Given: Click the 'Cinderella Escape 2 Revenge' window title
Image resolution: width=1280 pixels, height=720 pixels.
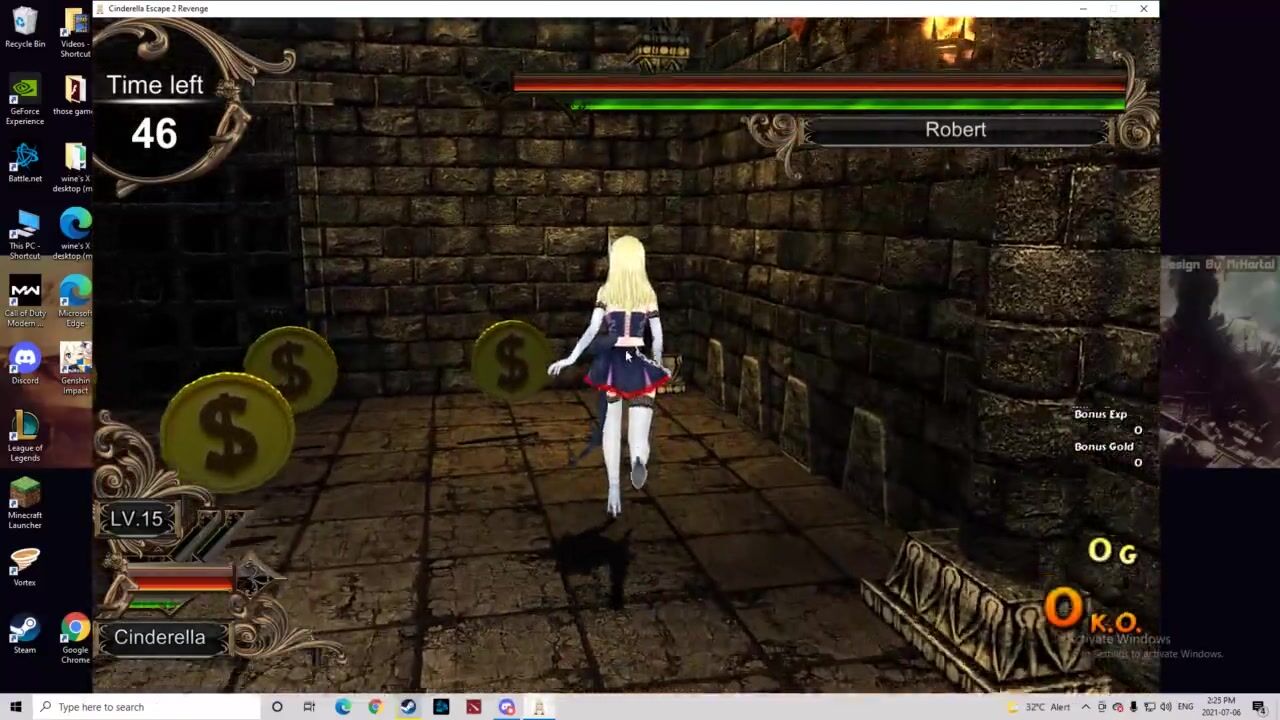Looking at the screenshot, I should click(158, 9).
